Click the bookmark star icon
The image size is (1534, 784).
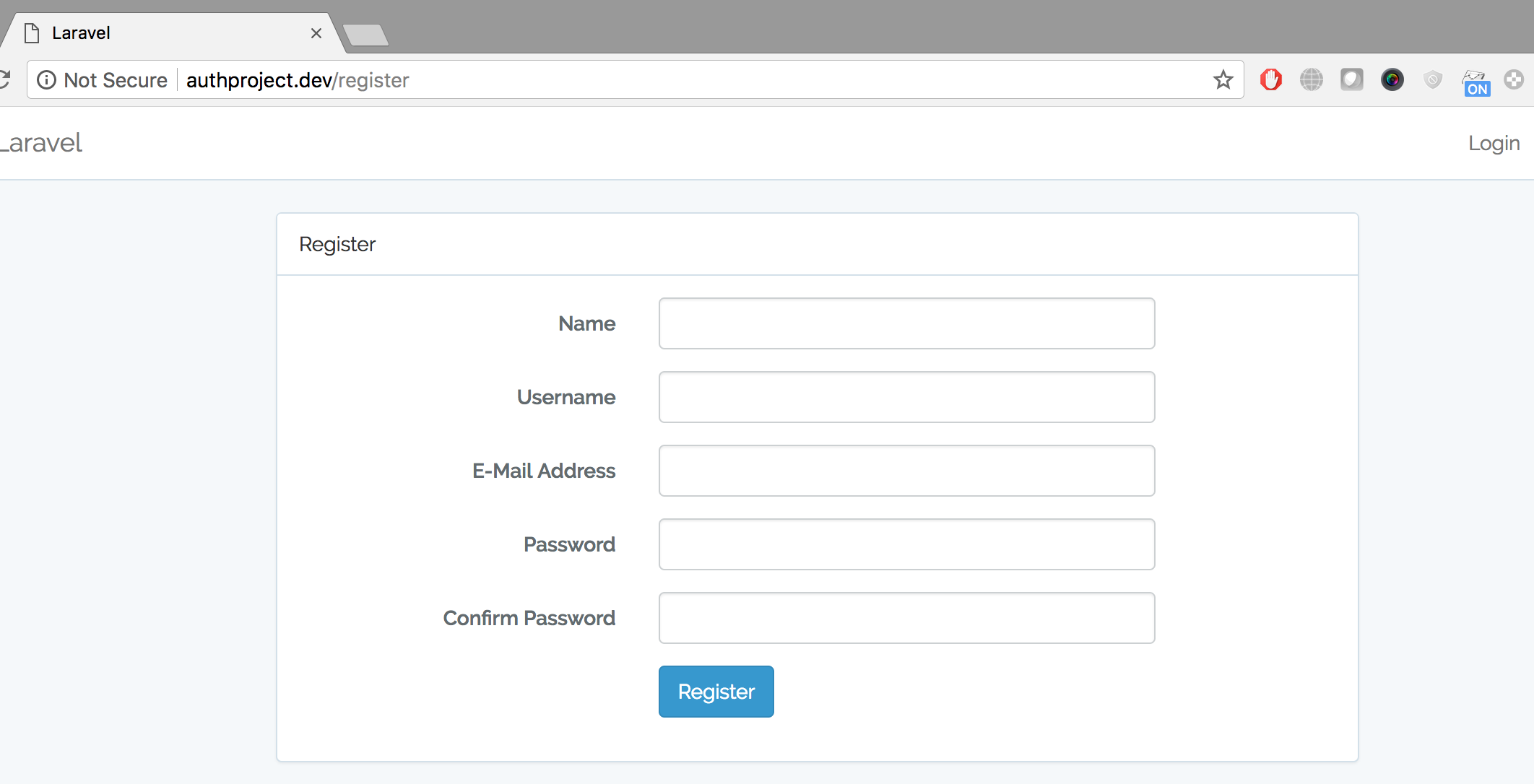1223,79
